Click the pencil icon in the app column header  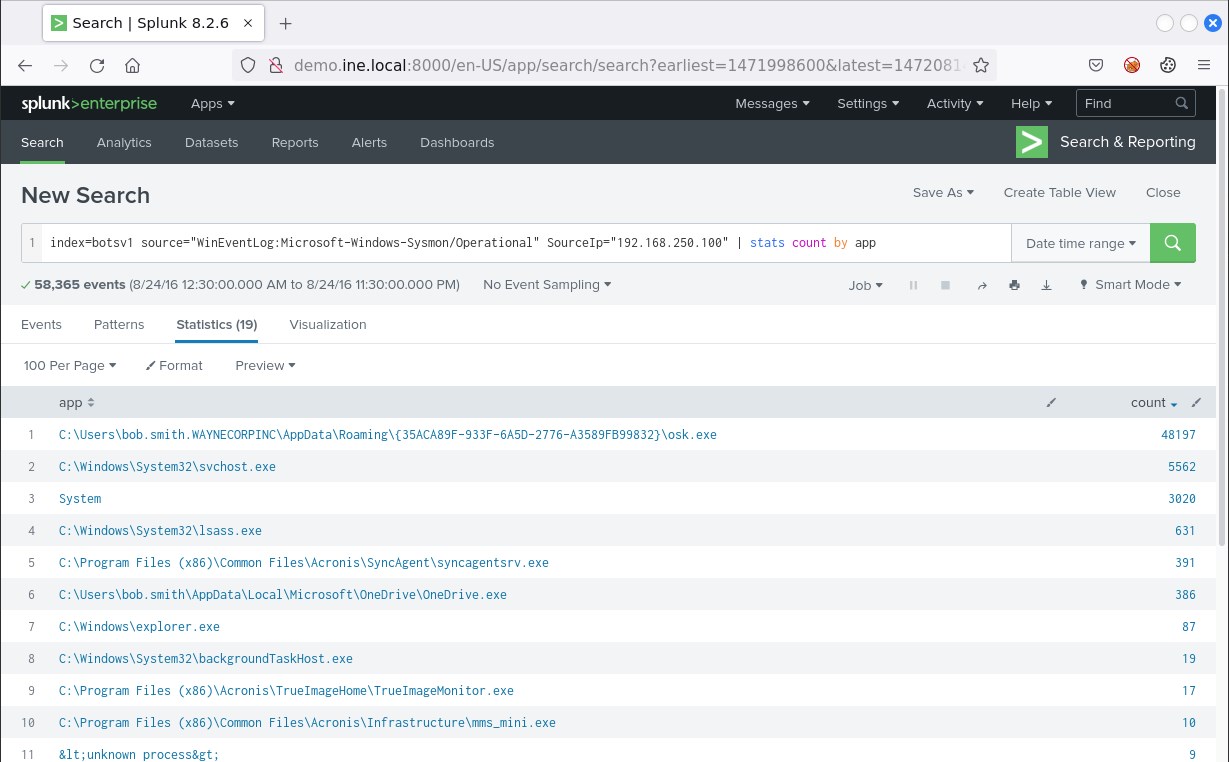click(x=1051, y=402)
